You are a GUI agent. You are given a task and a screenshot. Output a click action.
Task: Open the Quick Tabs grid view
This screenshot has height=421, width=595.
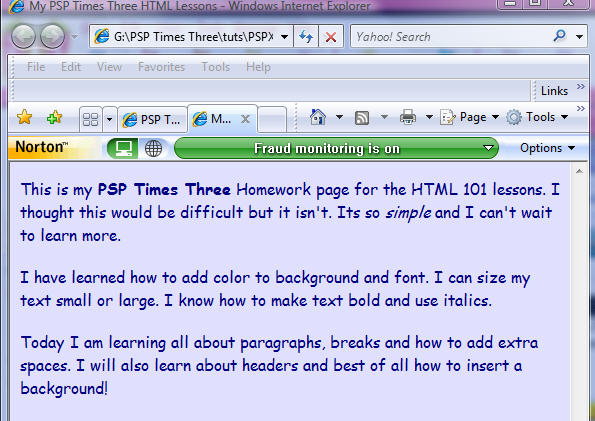click(90, 119)
